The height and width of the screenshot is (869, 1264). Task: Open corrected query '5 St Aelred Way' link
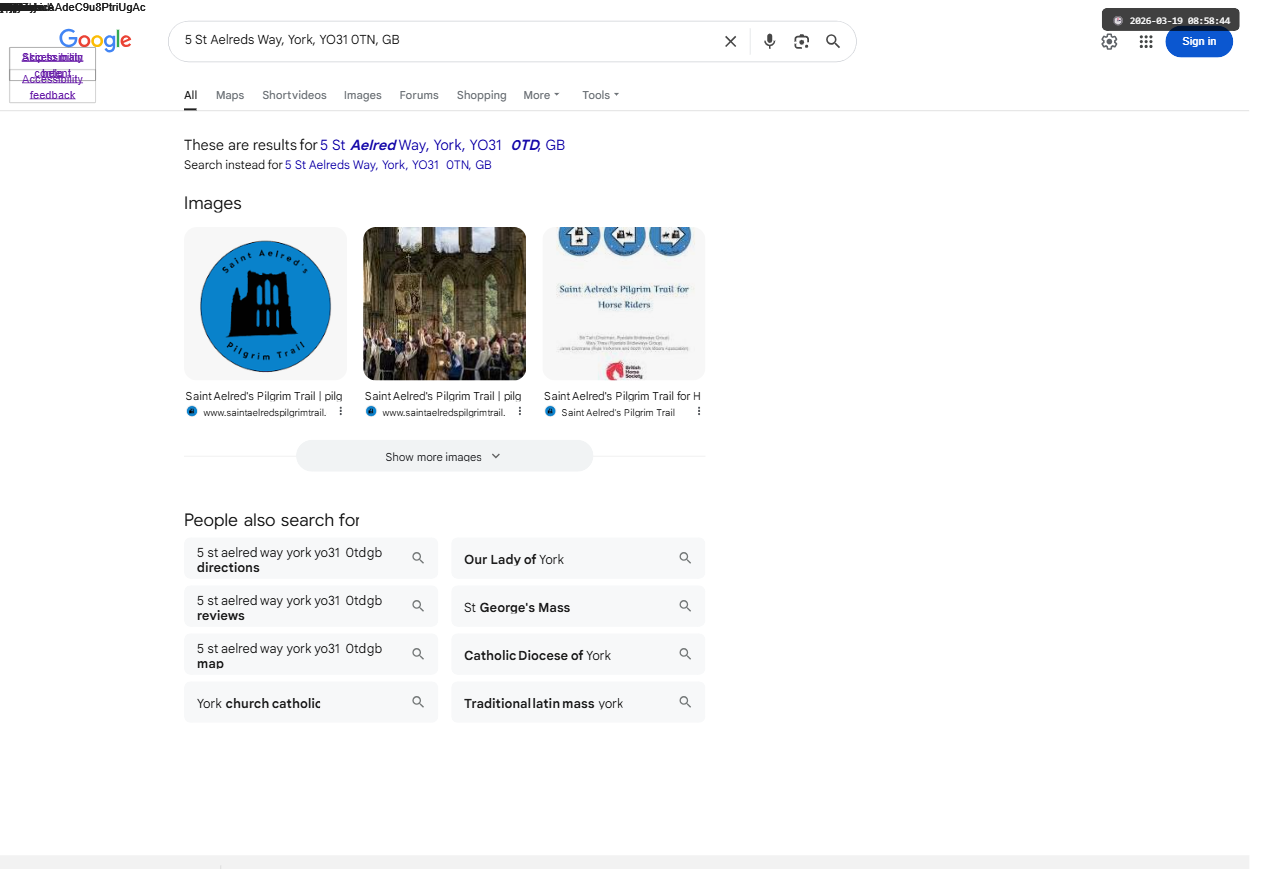click(442, 145)
